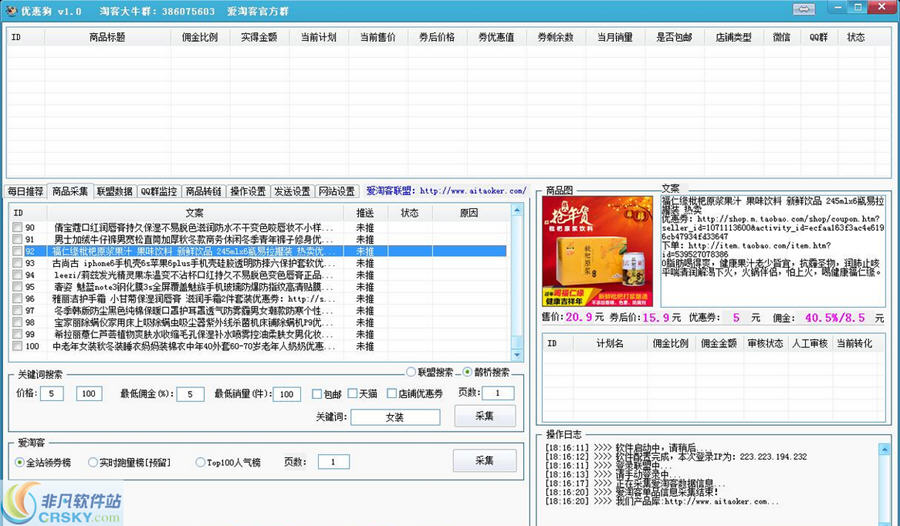The width and height of the screenshot is (900, 526).
Task: Click the 最低佣金 percentage field
Action: coord(190,394)
